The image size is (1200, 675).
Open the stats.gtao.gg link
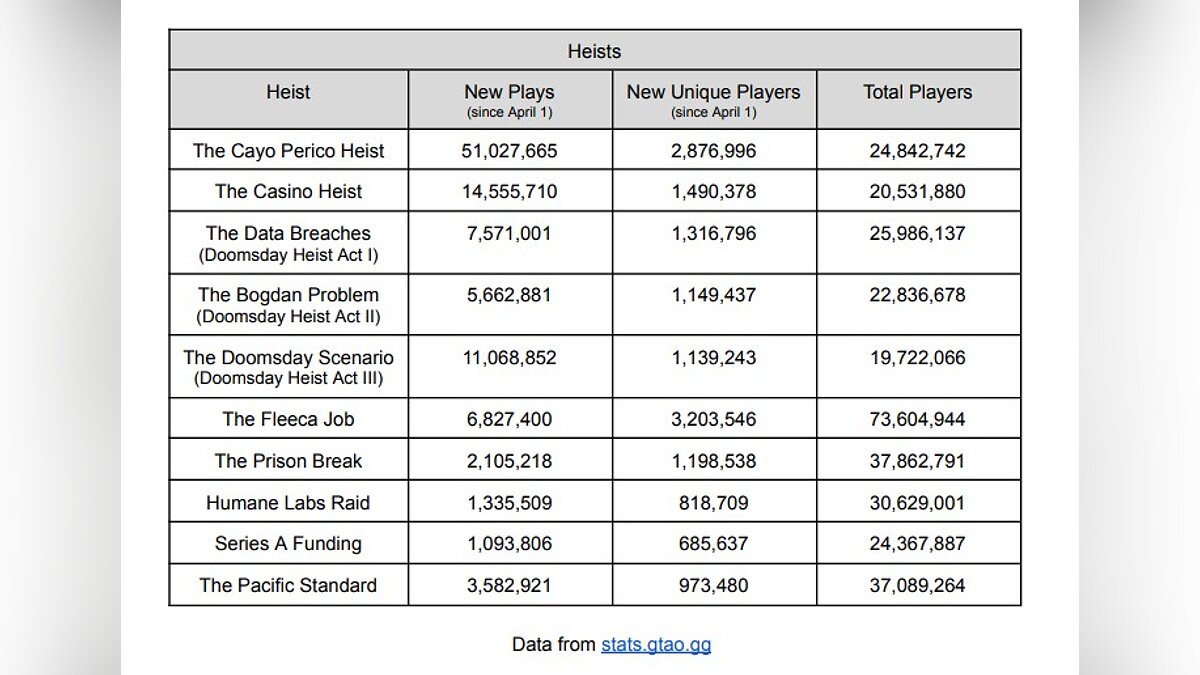click(656, 644)
